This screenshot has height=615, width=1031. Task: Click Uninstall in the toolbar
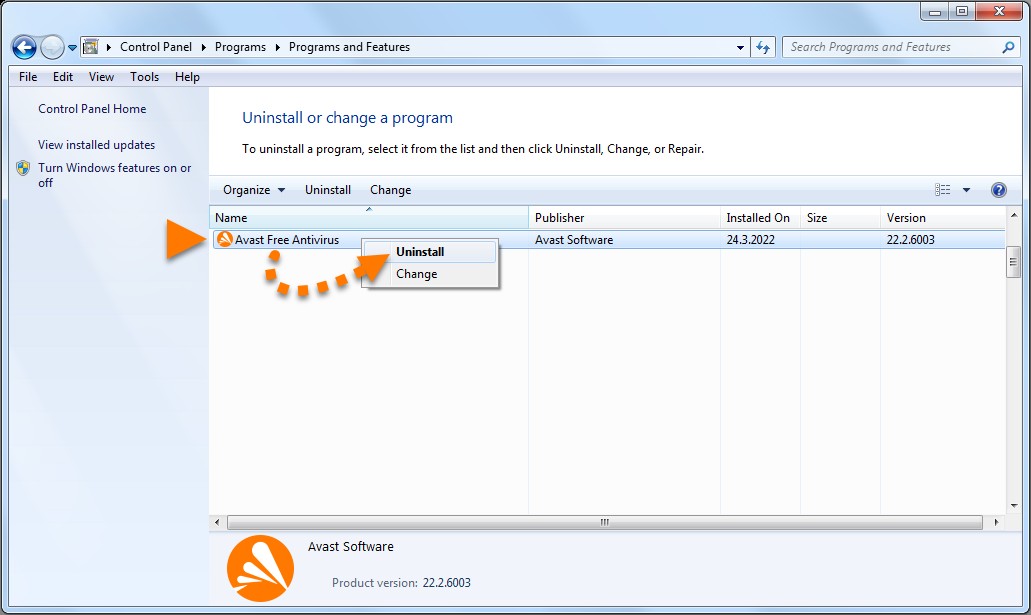(x=327, y=189)
